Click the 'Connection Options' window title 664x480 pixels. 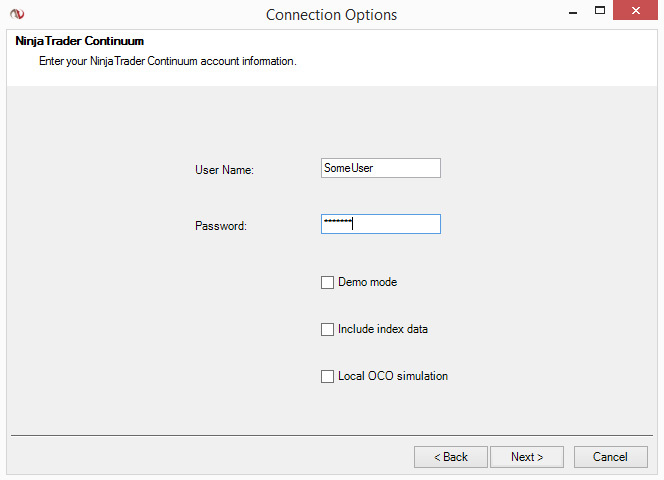[x=332, y=15]
